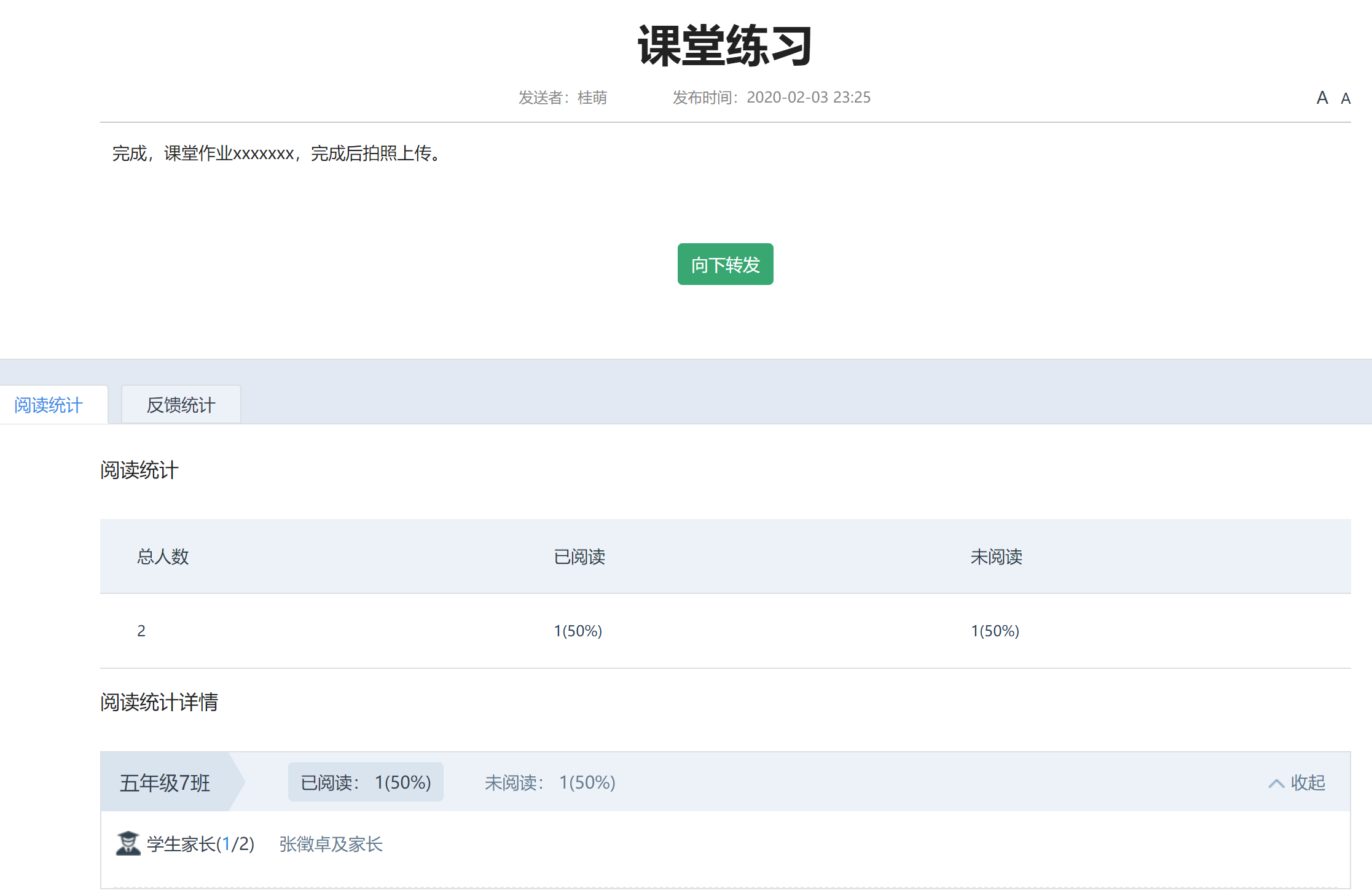The width and height of the screenshot is (1372, 893).
Task: Click the 五年级7班 class label
Action: (165, 782)
